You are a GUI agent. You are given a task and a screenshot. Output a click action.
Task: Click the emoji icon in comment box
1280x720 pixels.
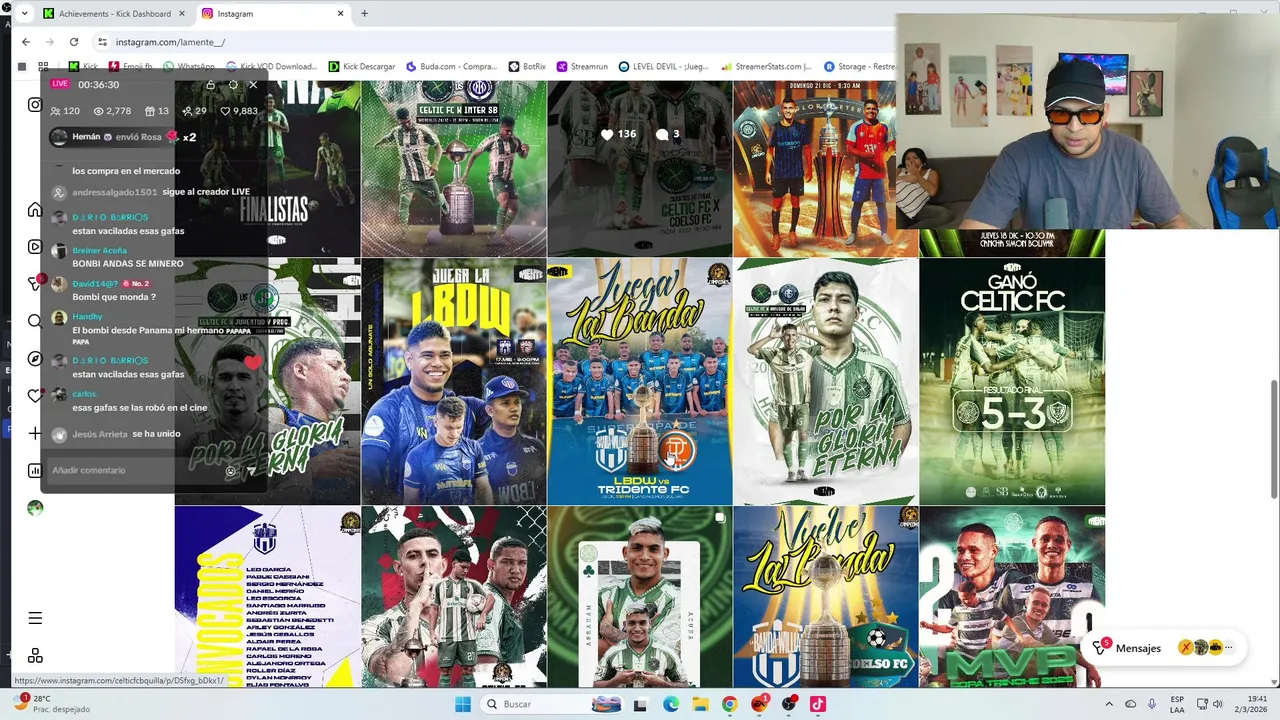click(231, 471)
